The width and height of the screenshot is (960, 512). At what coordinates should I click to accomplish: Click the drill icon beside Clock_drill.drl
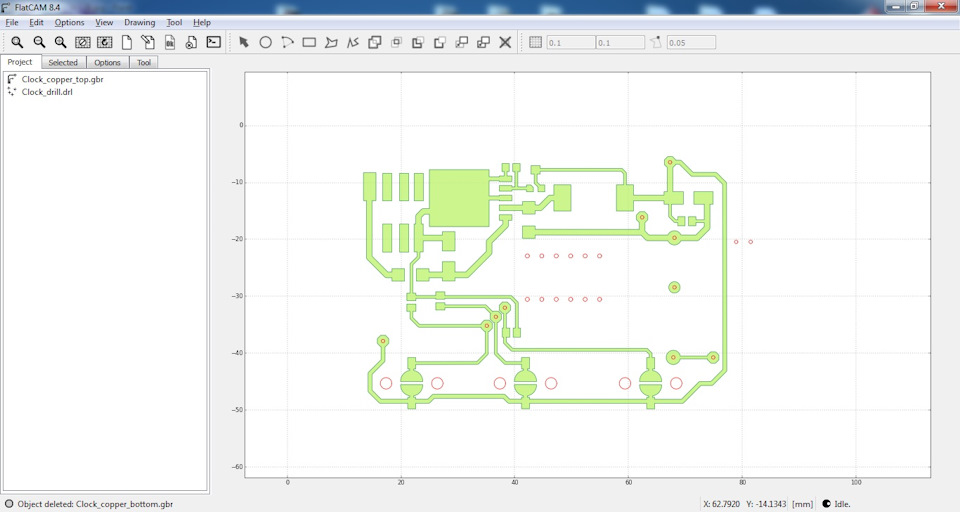(x=12, y=92)
